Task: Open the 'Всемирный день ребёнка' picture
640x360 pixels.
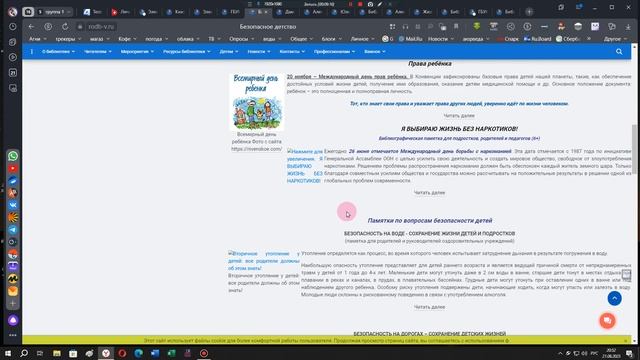Action: coord(257,102)
